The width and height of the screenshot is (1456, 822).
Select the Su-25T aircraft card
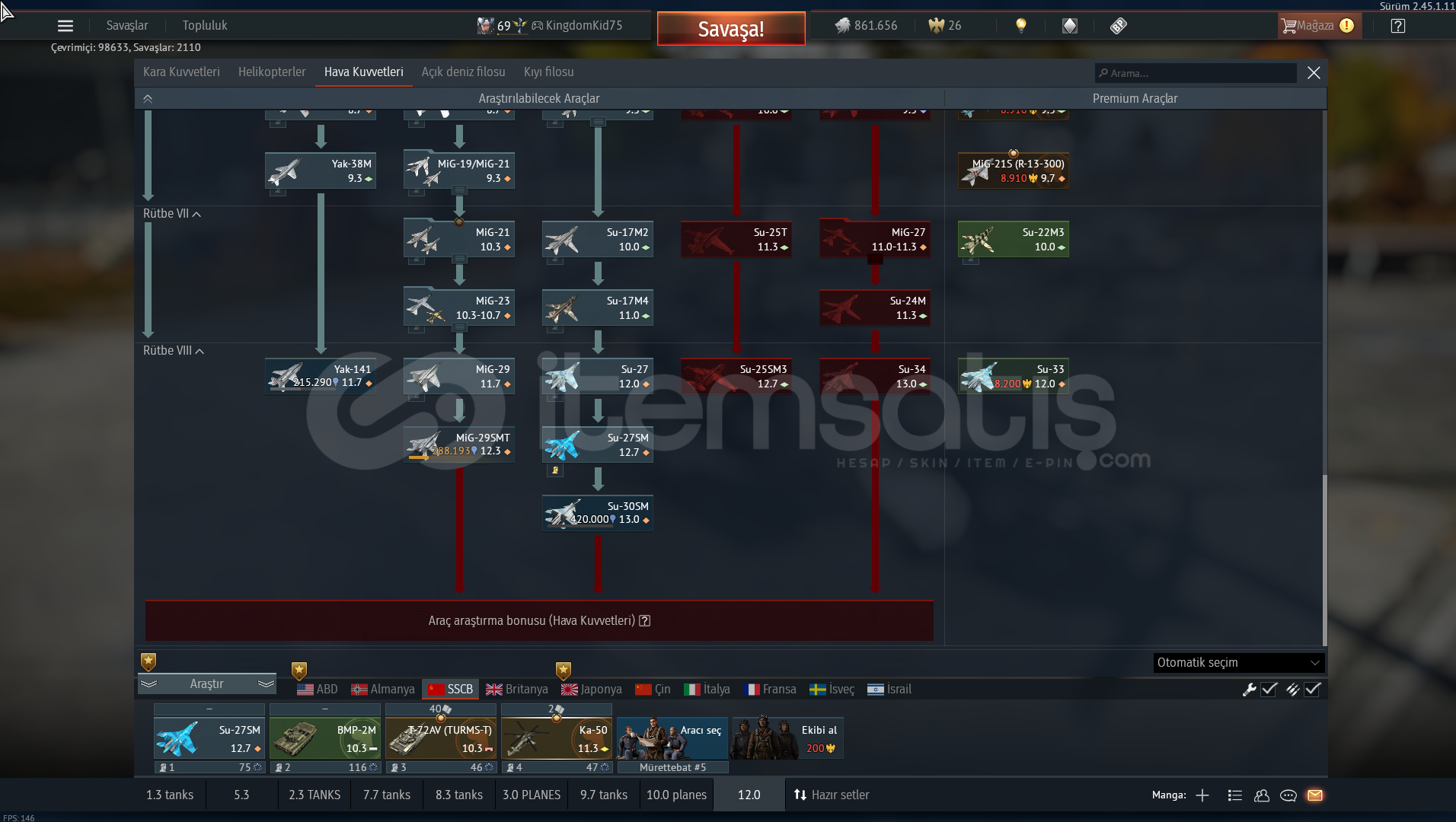tap(736, 240)
